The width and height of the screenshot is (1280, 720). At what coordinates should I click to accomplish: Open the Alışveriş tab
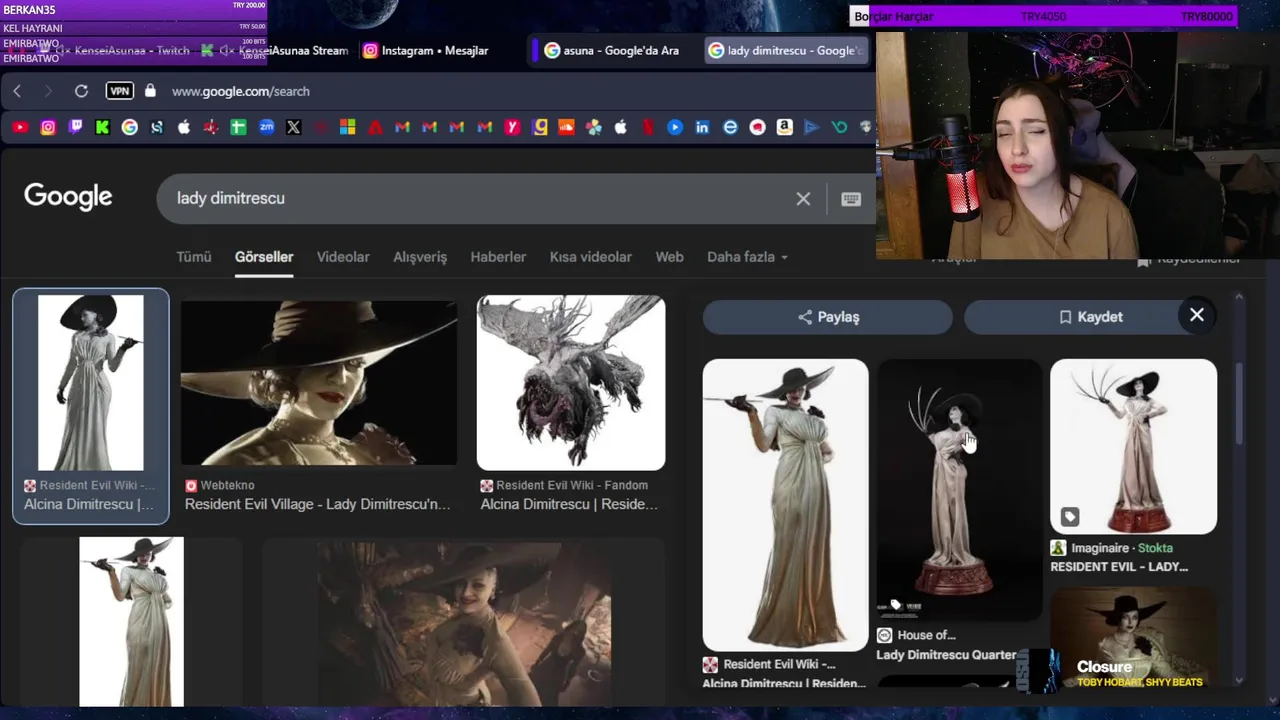[420, 257]
